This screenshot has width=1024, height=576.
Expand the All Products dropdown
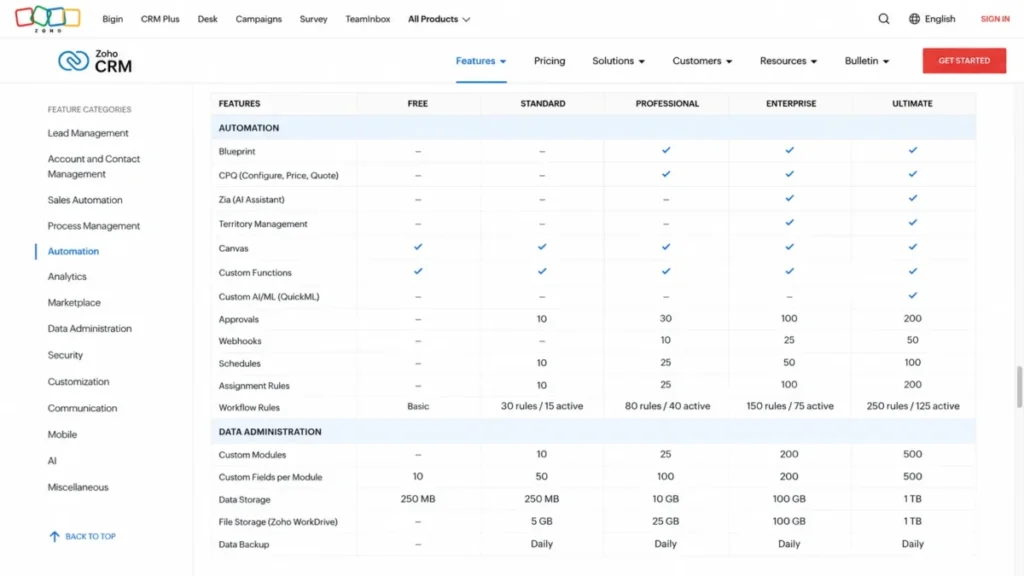click(439, 19)
